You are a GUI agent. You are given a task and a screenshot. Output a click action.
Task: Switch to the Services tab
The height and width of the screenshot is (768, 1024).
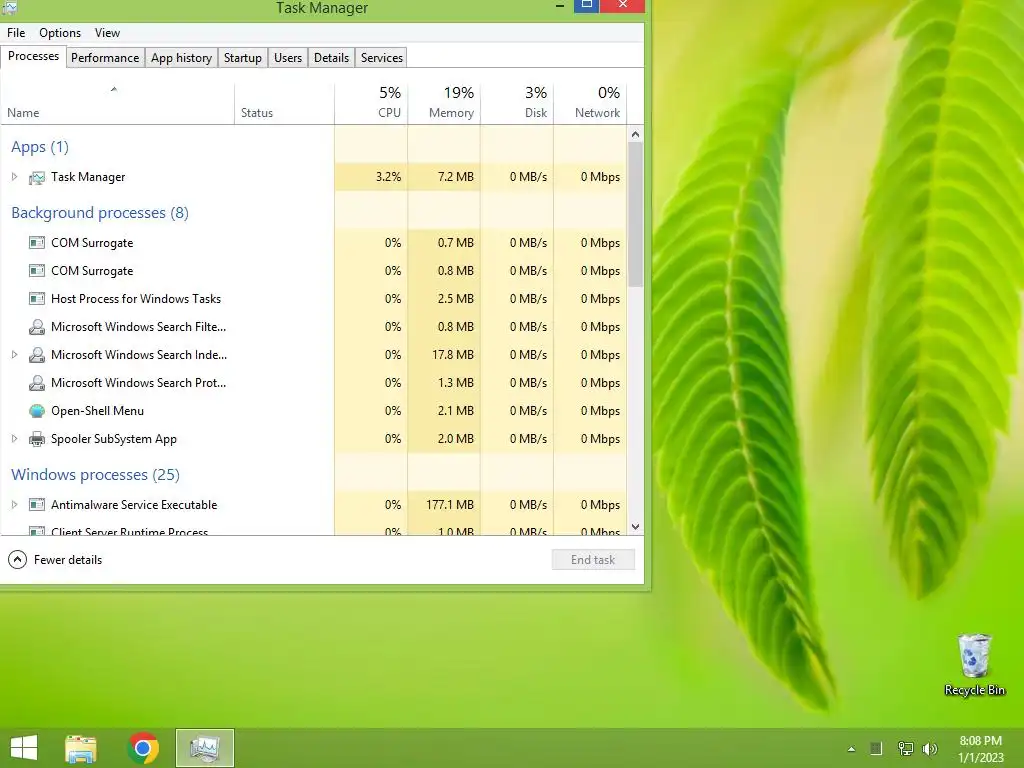click(x=382, y=57)
